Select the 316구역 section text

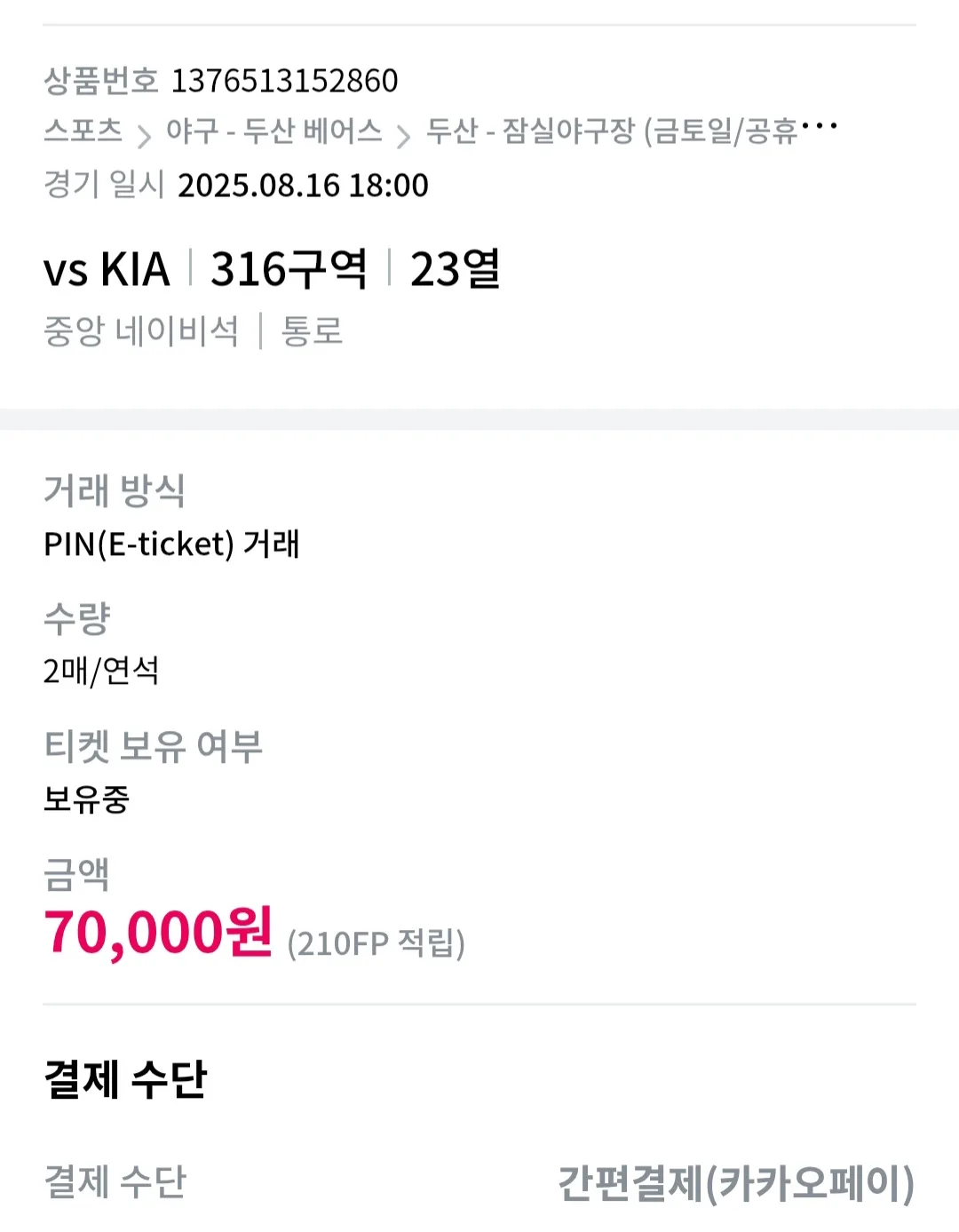click(x=289, y=269)
